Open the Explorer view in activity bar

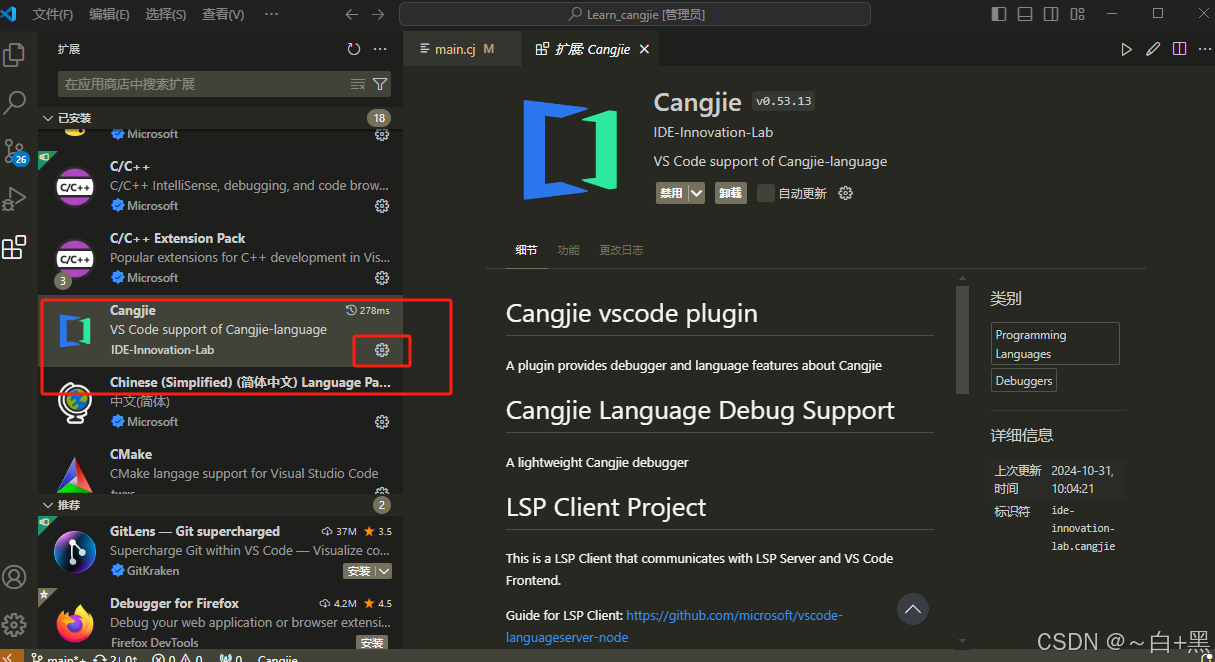pos(14,55)
